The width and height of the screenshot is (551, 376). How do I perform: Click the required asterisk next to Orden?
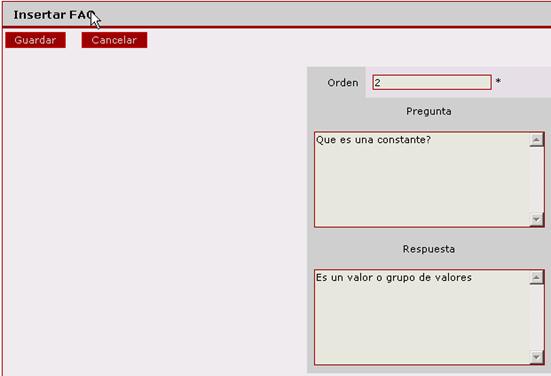coord(498,82)
